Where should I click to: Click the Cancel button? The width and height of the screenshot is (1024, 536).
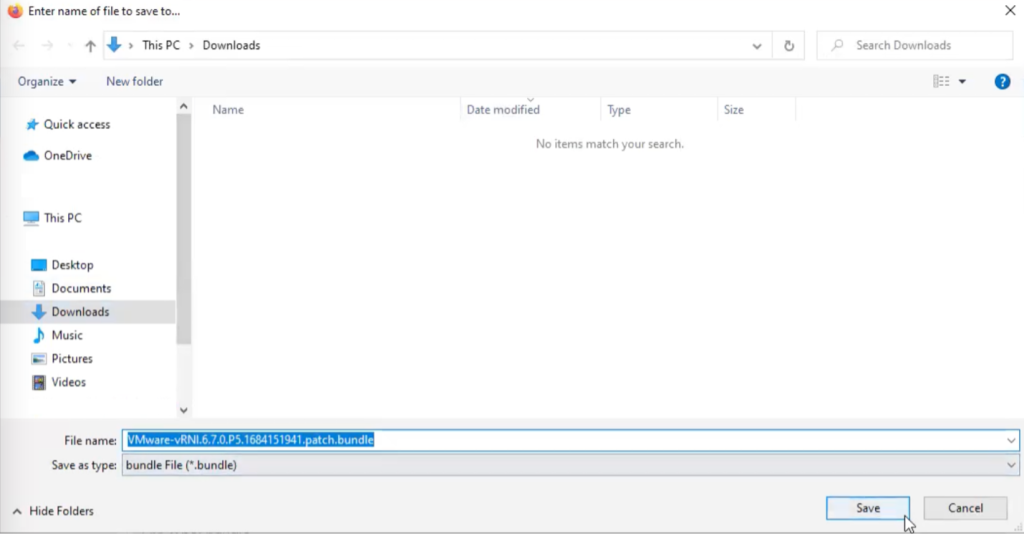click(x=965, y=509)
